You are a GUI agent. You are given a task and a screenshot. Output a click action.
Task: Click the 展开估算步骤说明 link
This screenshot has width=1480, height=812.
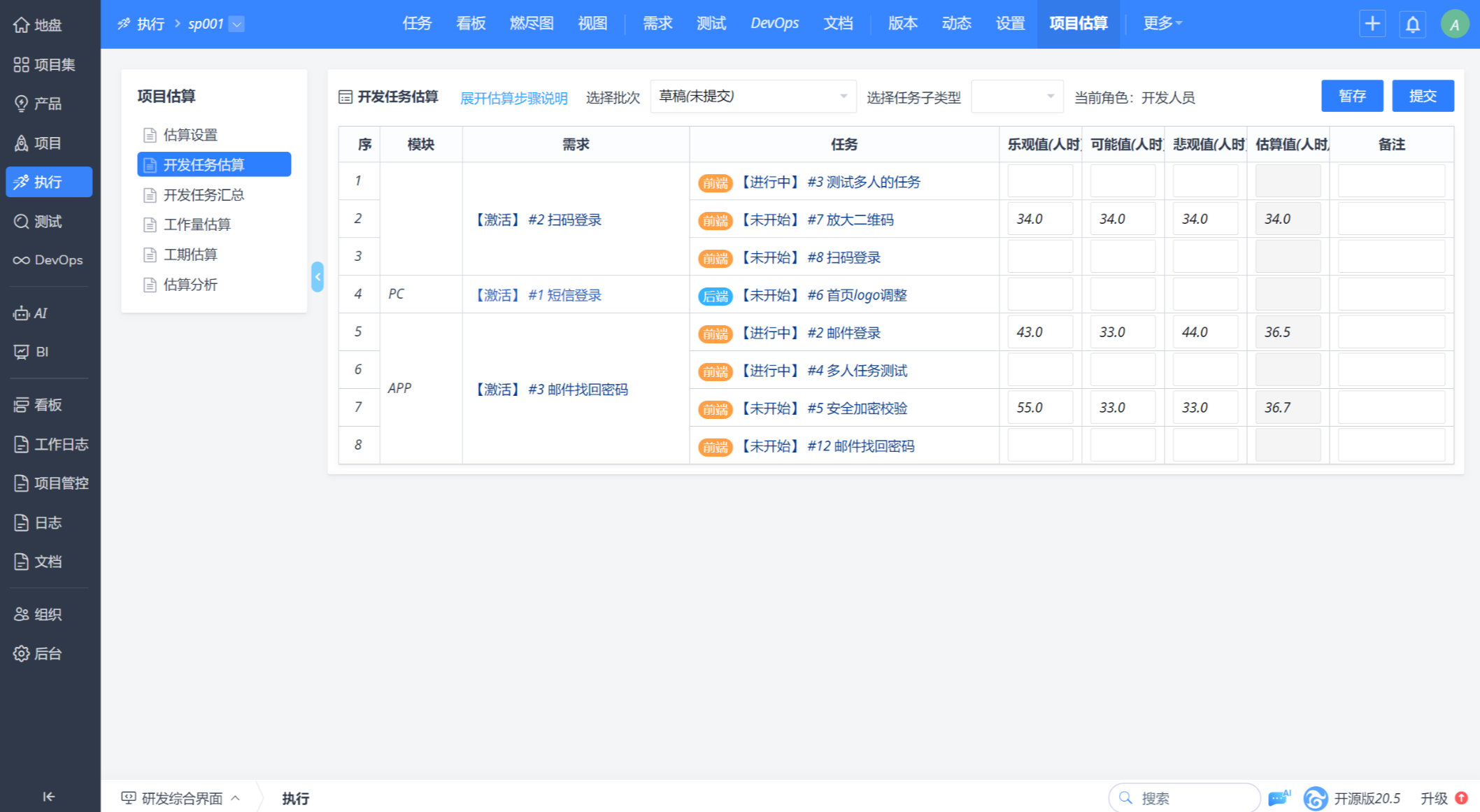[513, 98]
